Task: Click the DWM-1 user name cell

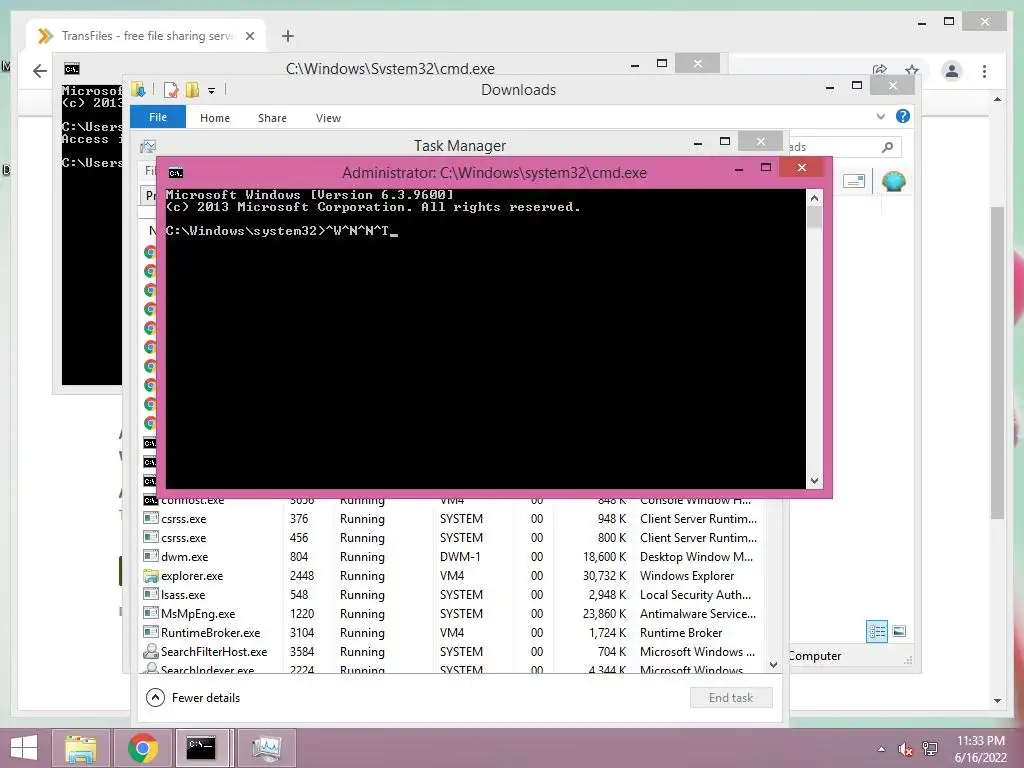Action: 460,557
